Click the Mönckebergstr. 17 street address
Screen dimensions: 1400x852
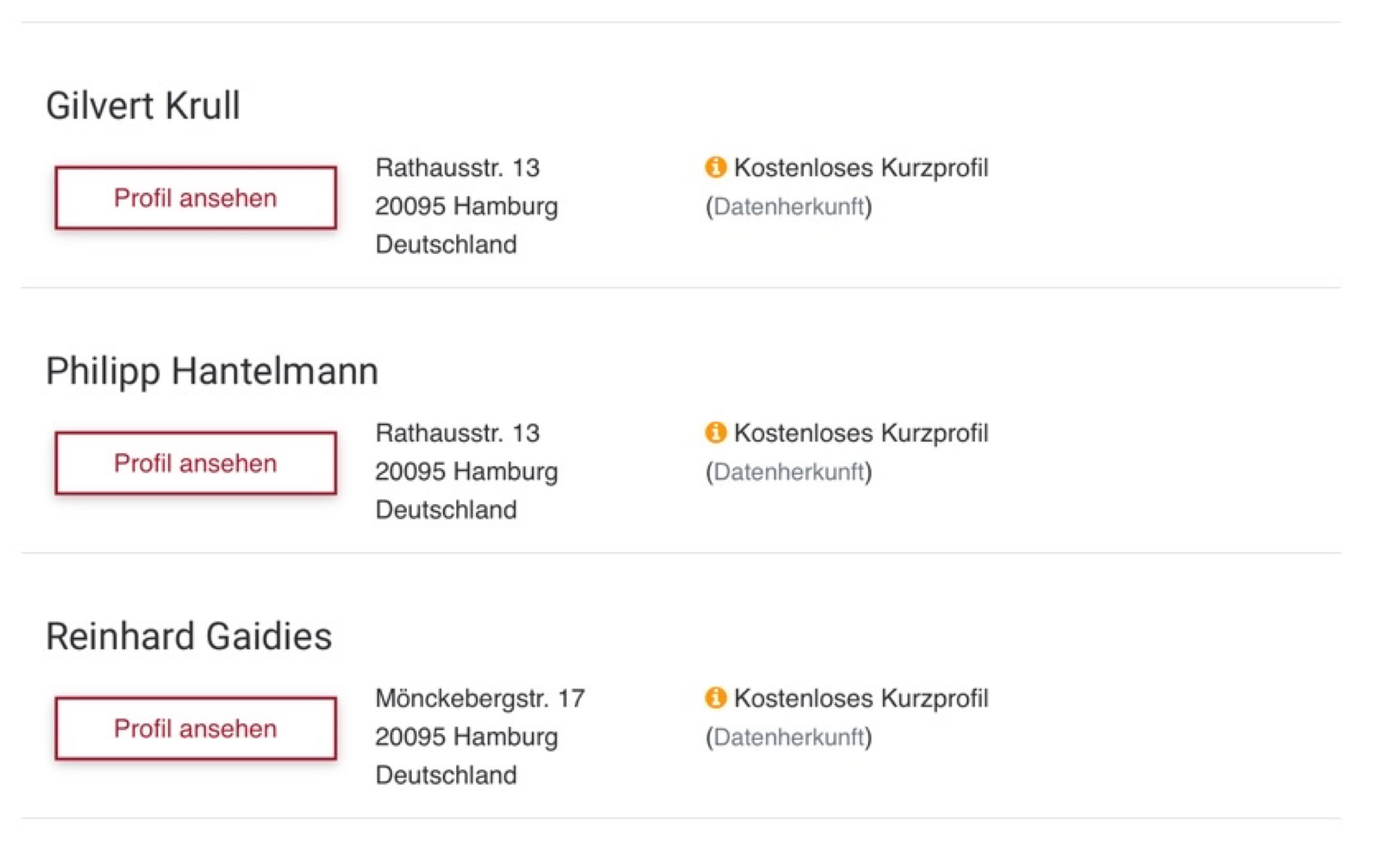pyautogui.click(x=480, y=698)
